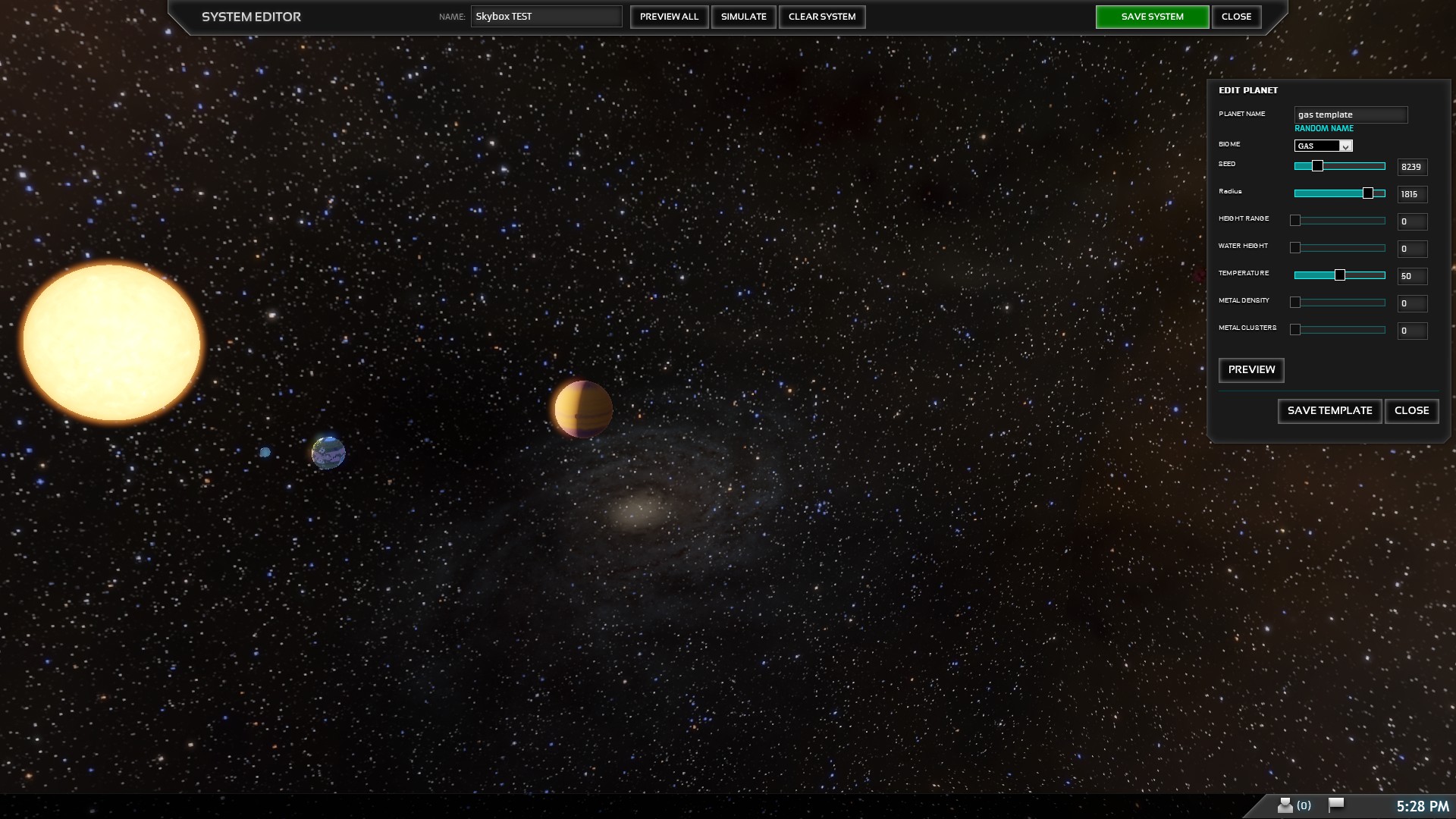The height and width of the screenshot is (819, 1456).
Task: Click CLEAR SYSTEM button
Action: [822, 17]
